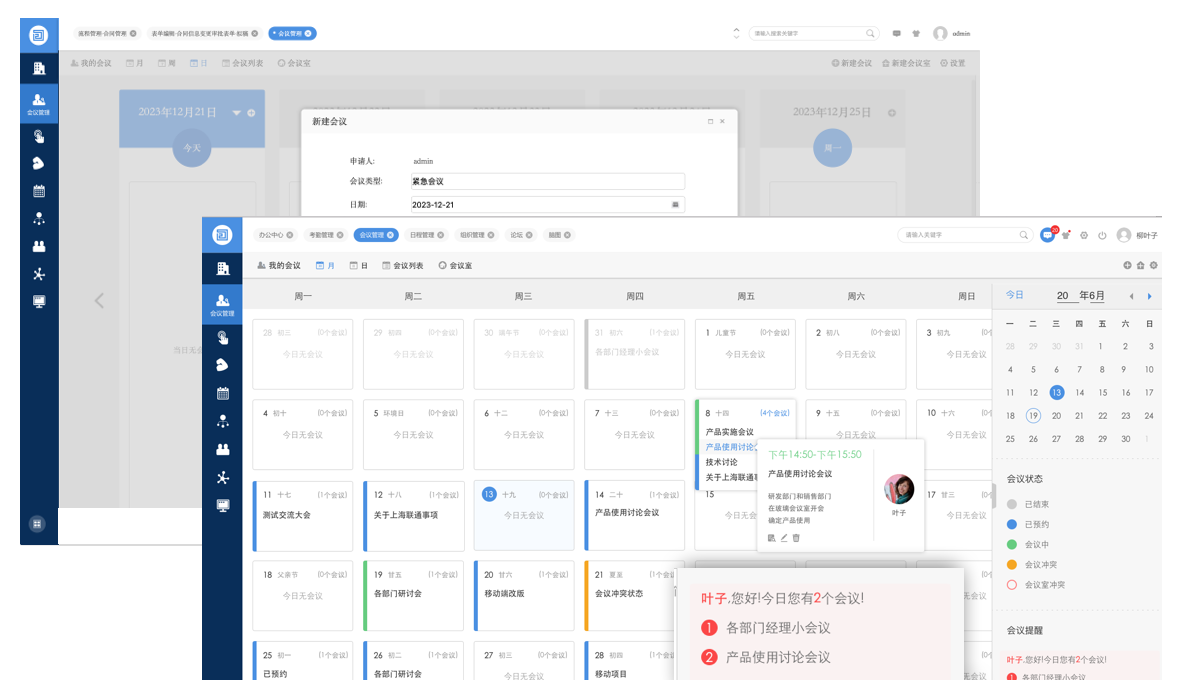Click the orange 会议冲突 status dot
The width and height of the screenshot is (1202, 680).
pyautogui.click(x=1012, y=564)
